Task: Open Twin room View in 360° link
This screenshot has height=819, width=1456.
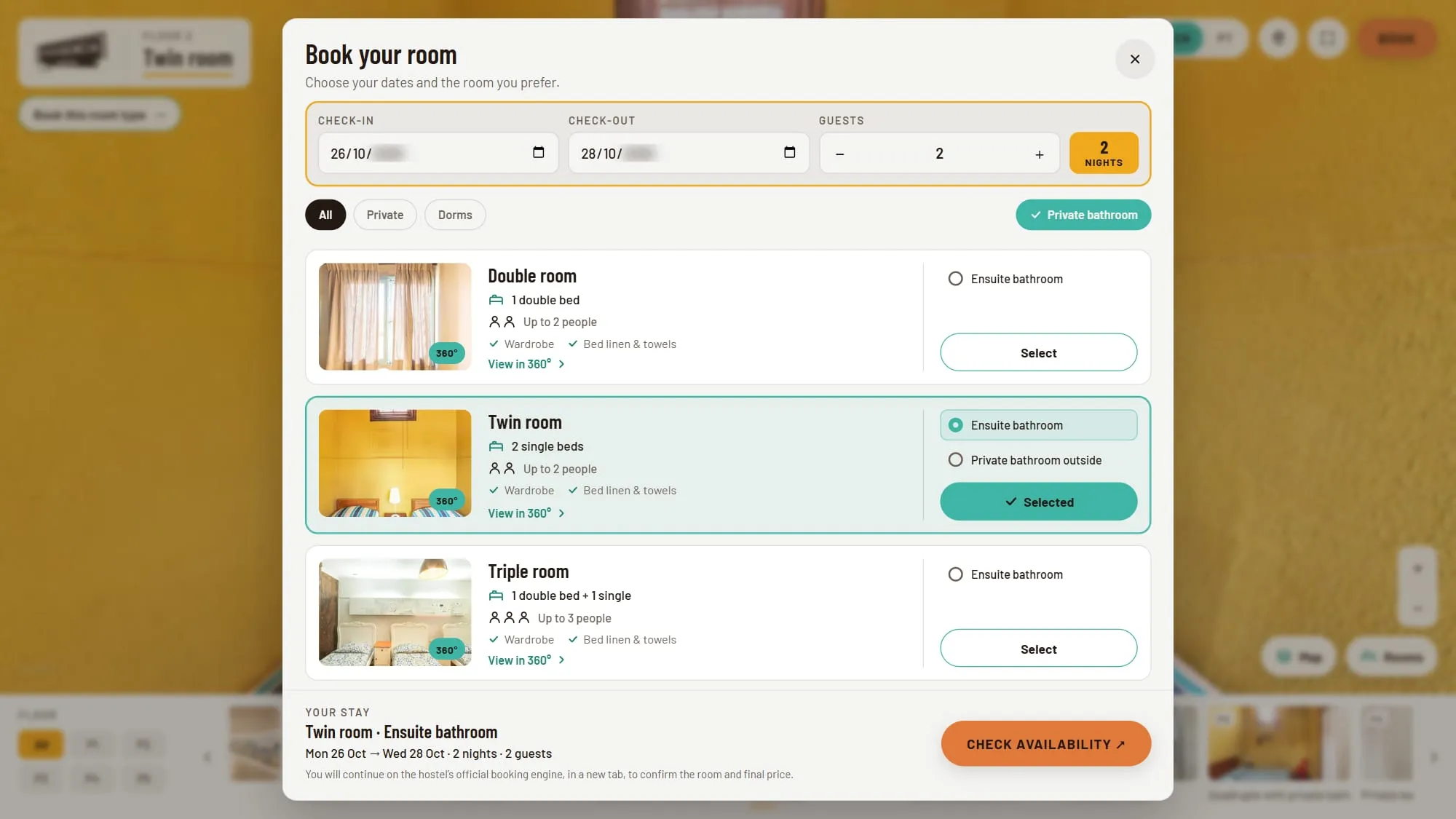Action: coord(526,513)
